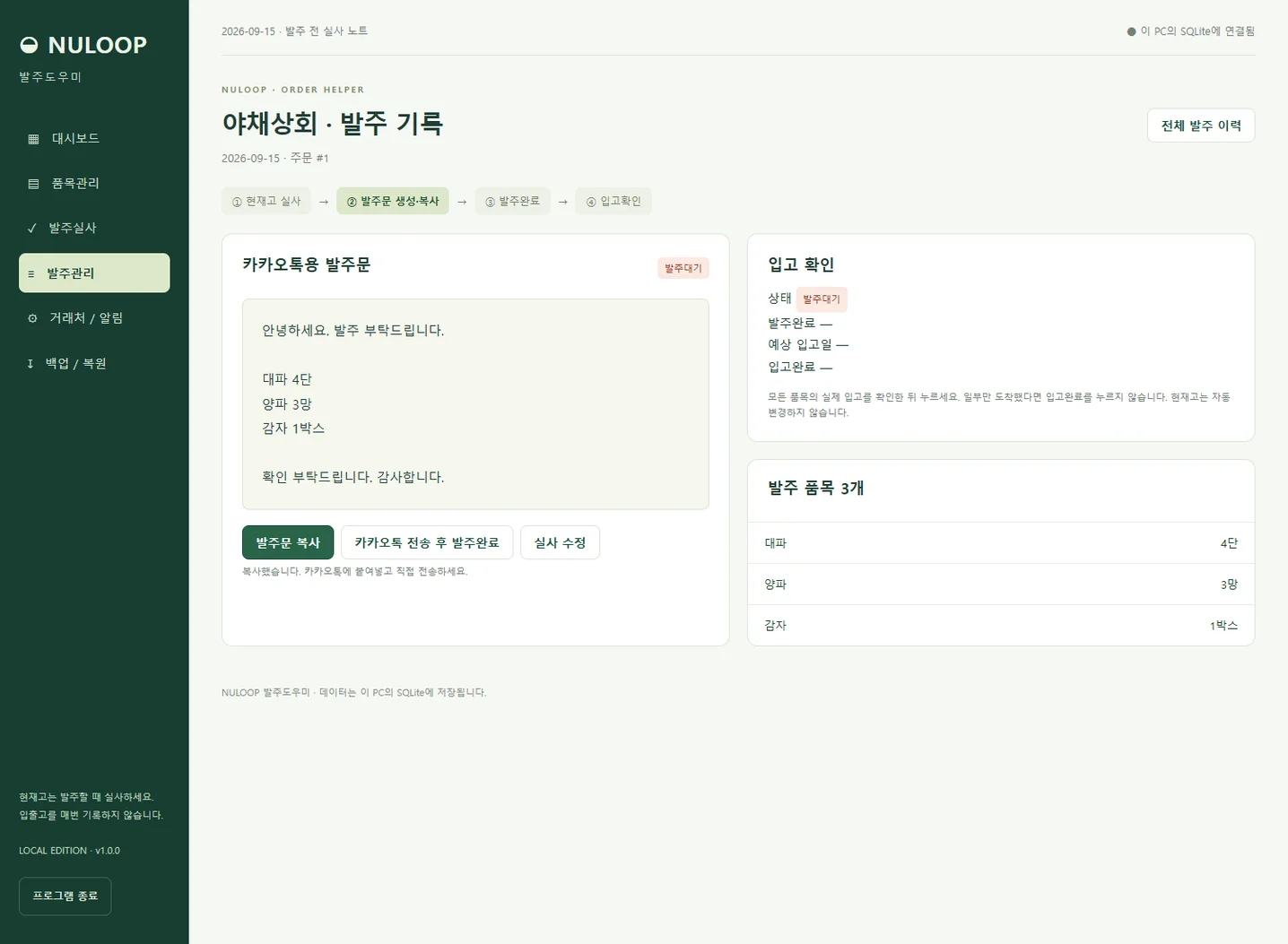Open the 대시보드 menu
The image size is (1288, 944).
94,138
